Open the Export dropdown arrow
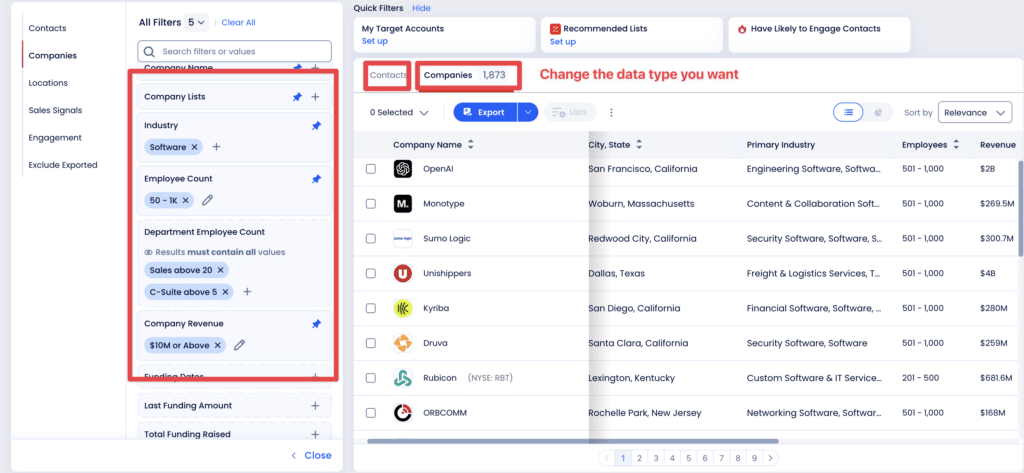The image size is (1024, 473). tap(528, 112)
